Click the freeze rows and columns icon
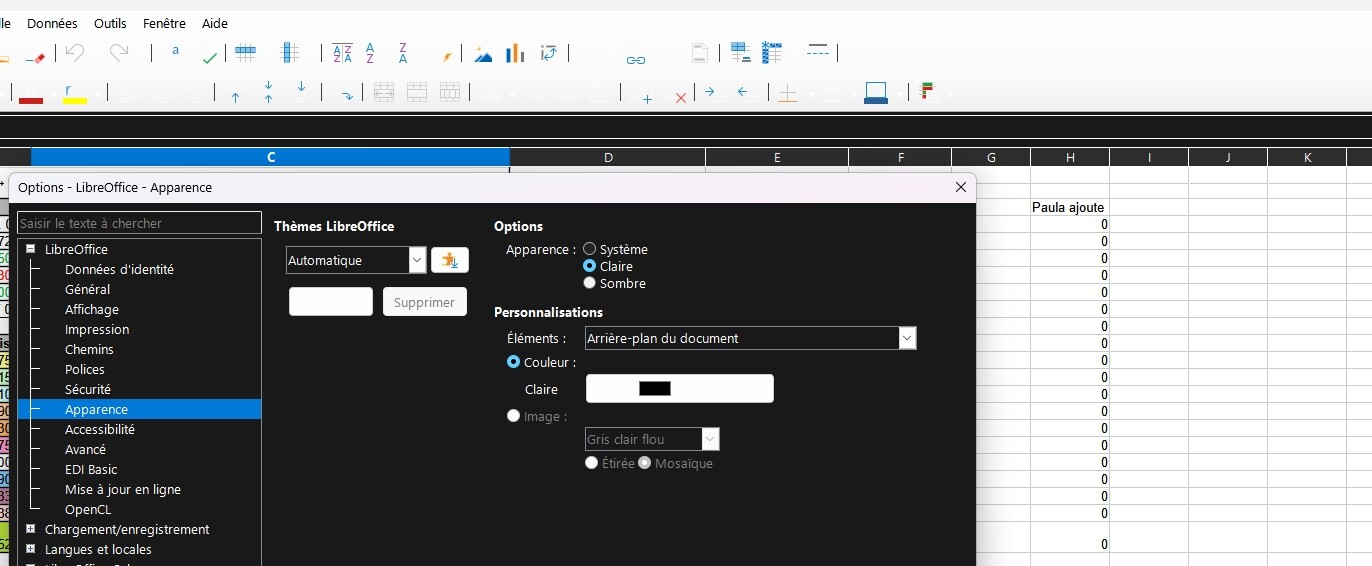The height and width of the screenshot is (566, 1372). point(771,53)
